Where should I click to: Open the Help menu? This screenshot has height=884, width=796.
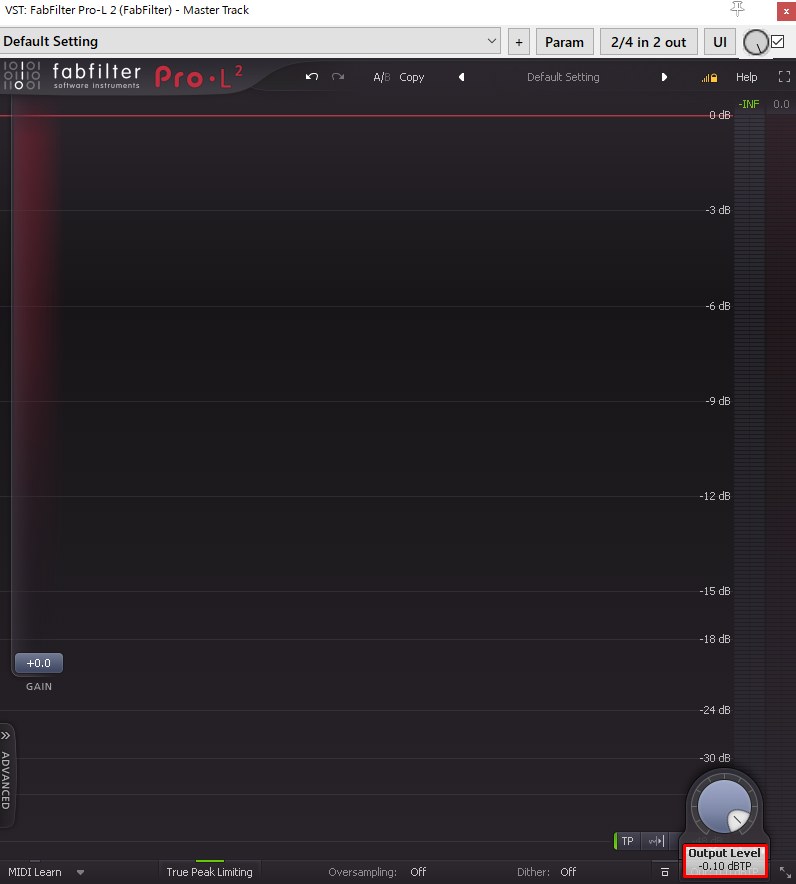click(746, 77)
